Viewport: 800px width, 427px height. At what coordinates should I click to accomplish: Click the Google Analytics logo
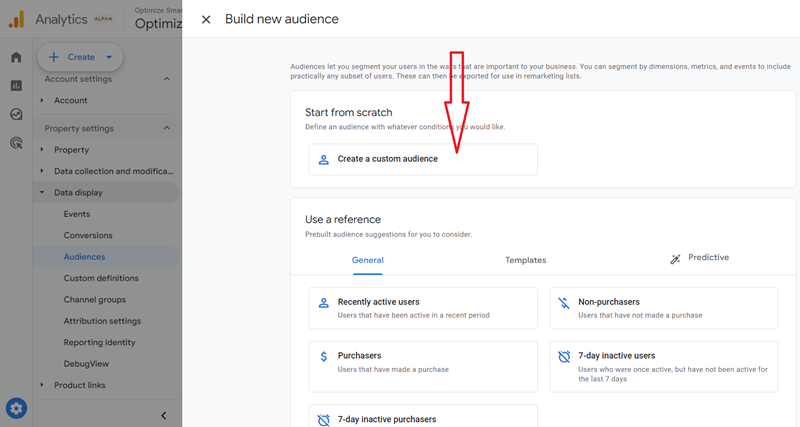17,19
